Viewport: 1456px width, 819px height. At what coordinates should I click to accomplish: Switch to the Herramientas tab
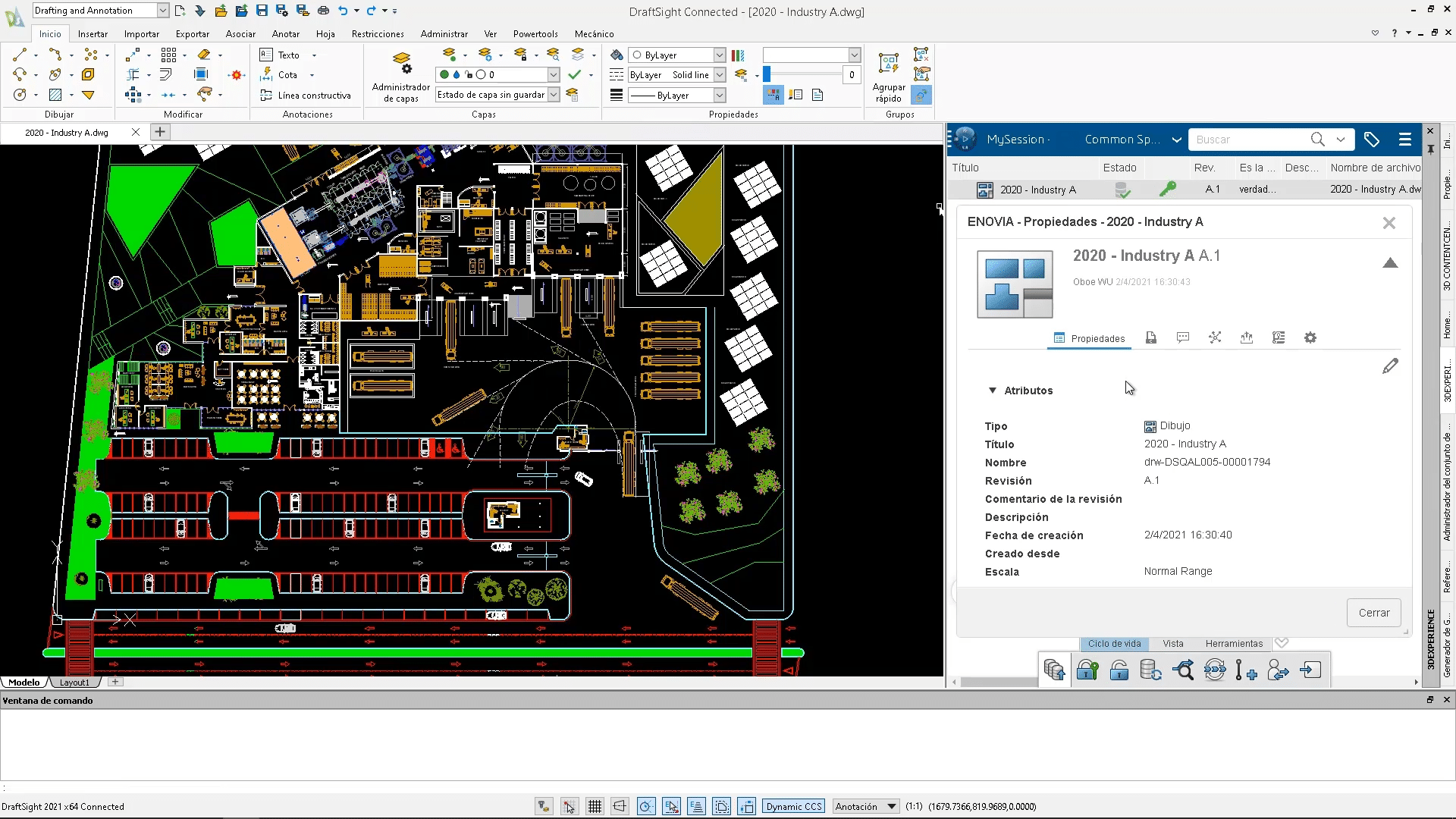tap(1234, 644)
